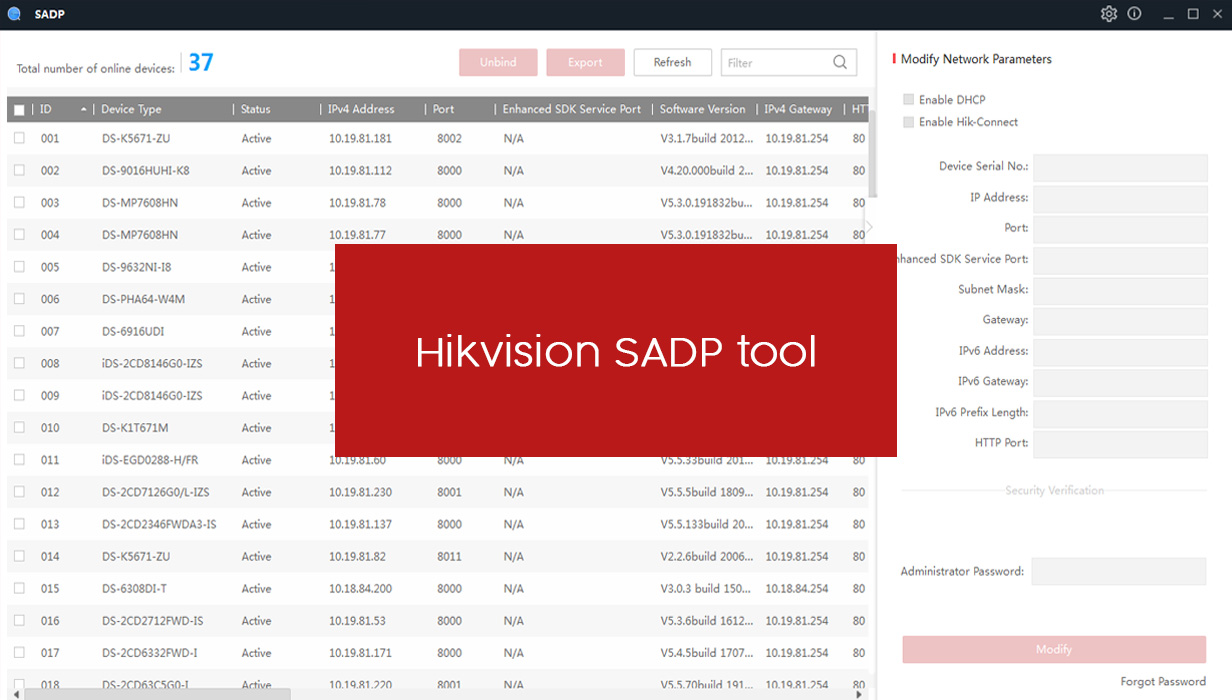The height and width of the screenshot is (700, 1232).
Task: Minimize the SADP window
Action: 1167,14
